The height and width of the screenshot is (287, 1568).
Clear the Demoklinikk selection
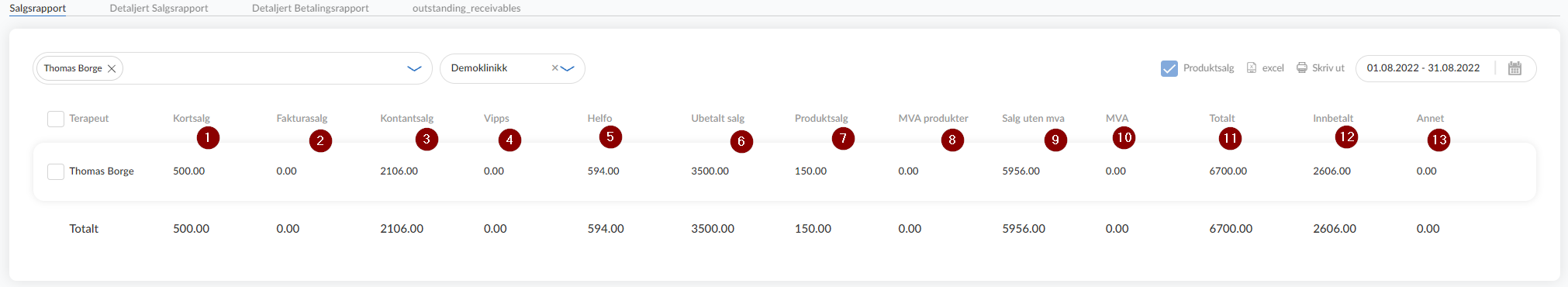pyautogui.click(x=555, y=68)
